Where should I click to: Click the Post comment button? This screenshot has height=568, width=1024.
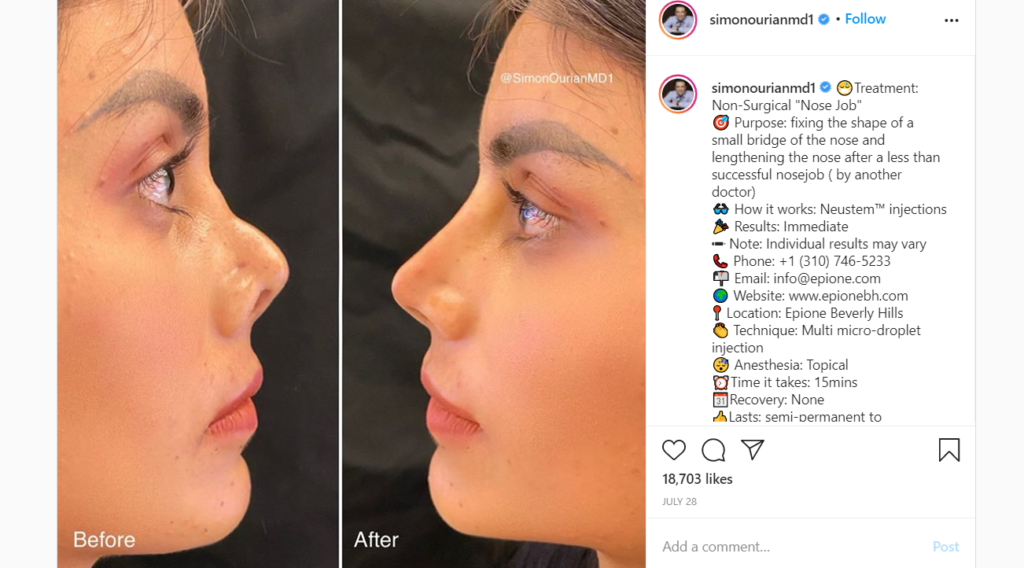click(946, 546)
